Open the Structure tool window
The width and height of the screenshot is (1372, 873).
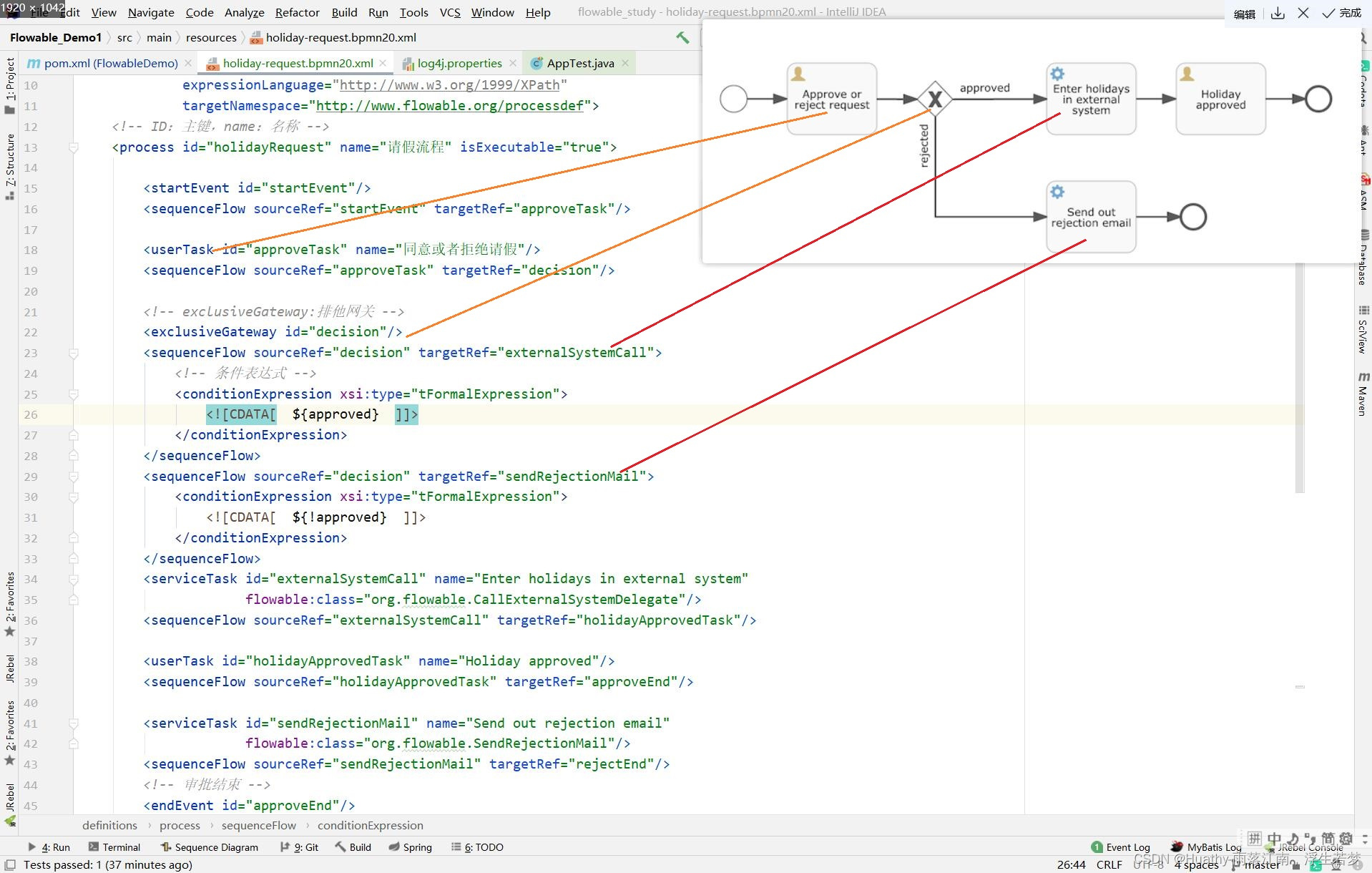click(x=9, y=166)
